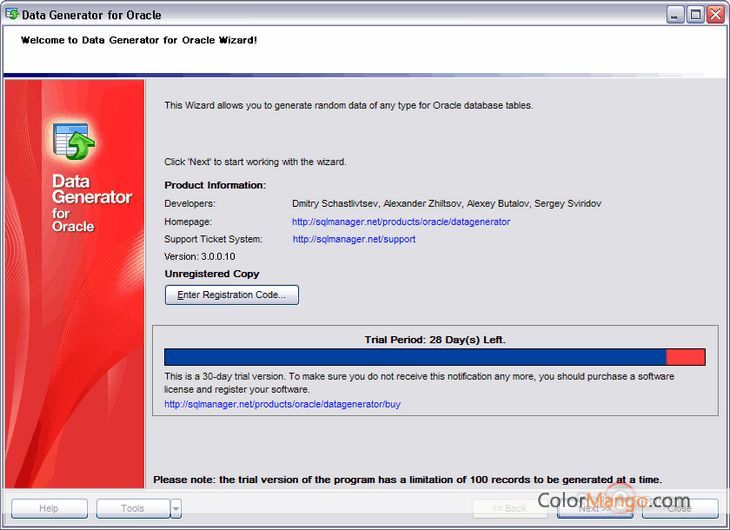Click the developers names text

tap(446, 204)
